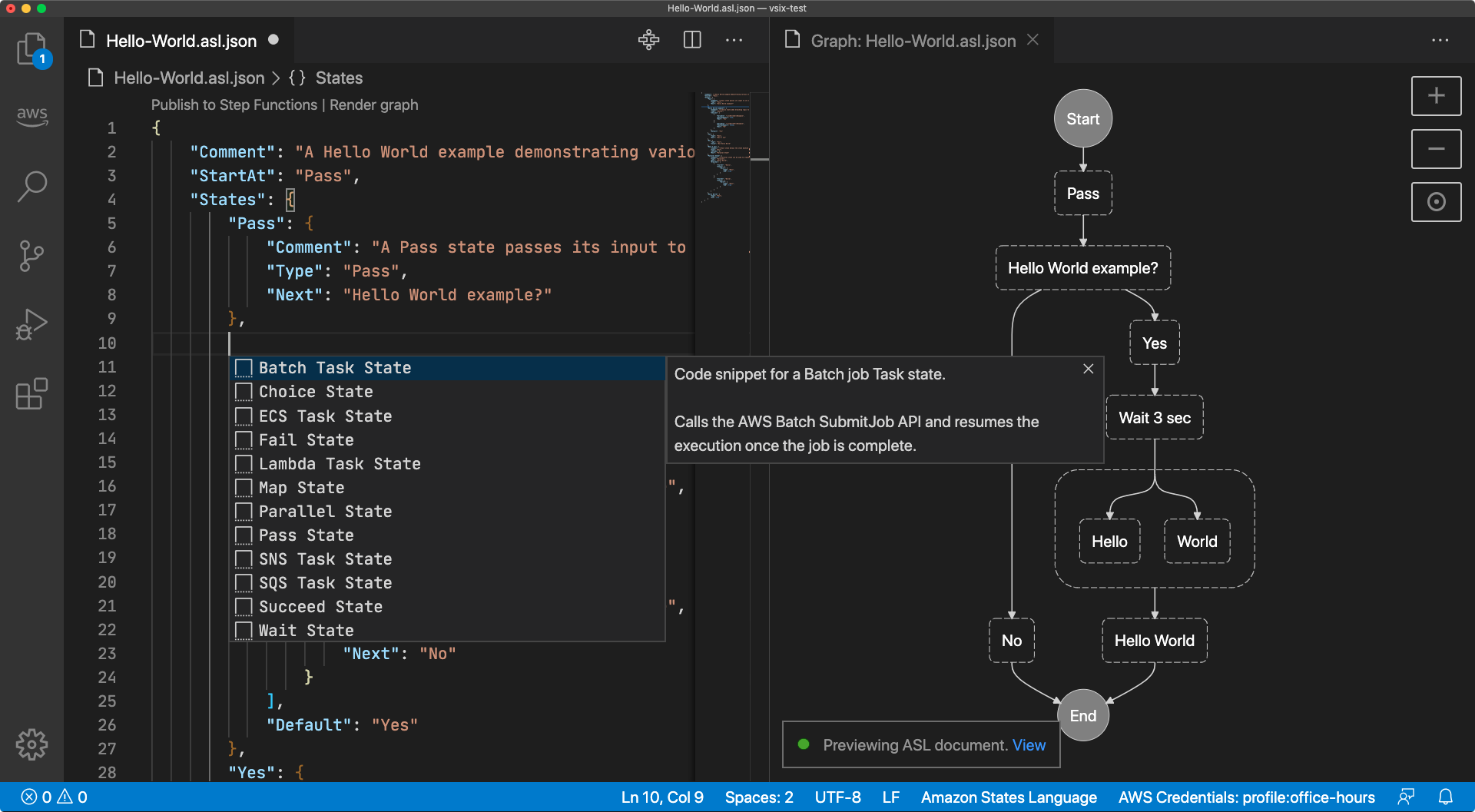Close the snippet documentation popup
The width and height of the screenshot is (1475, 812).
pos(1088,369)
